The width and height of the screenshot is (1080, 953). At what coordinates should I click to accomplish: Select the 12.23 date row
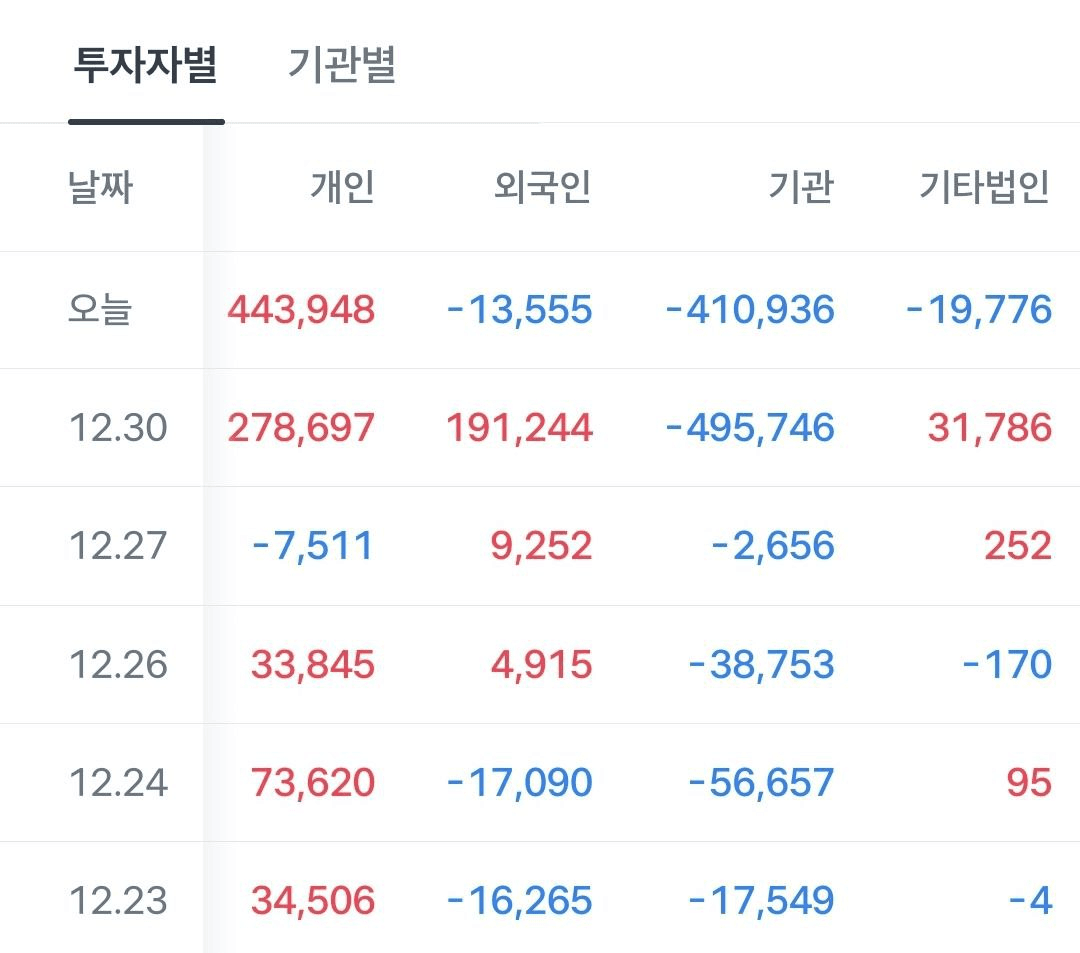[540, 898]
